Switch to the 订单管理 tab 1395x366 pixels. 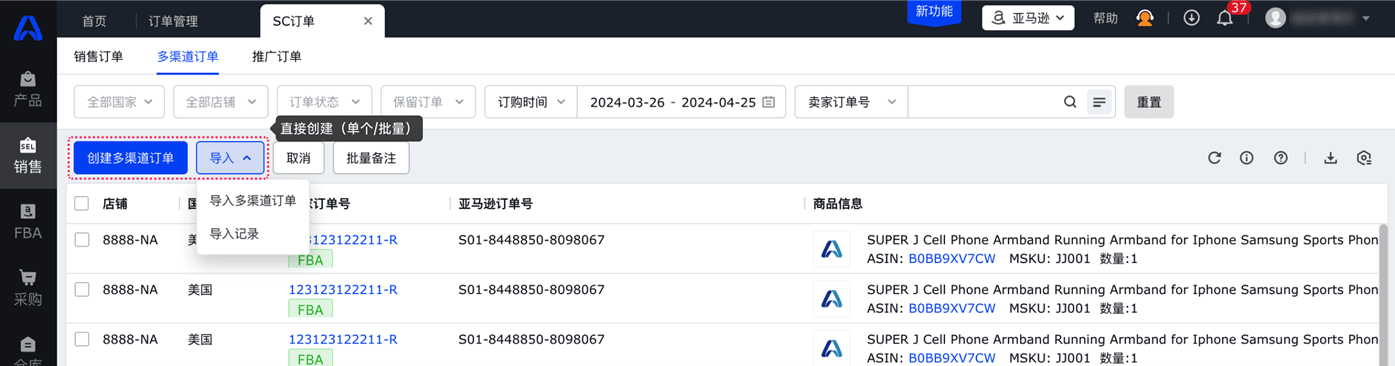[x=173, y=21]
